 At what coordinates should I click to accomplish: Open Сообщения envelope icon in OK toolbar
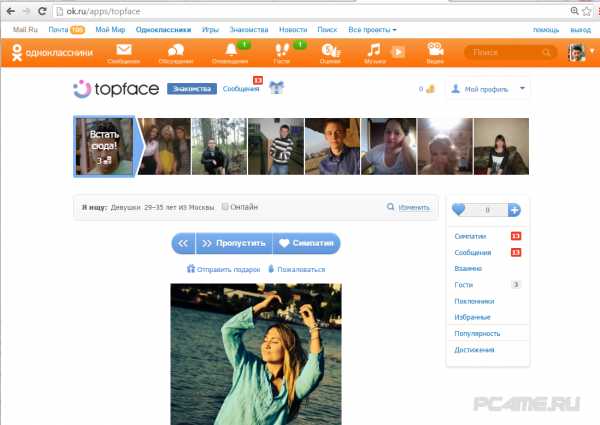click(124, 52)
